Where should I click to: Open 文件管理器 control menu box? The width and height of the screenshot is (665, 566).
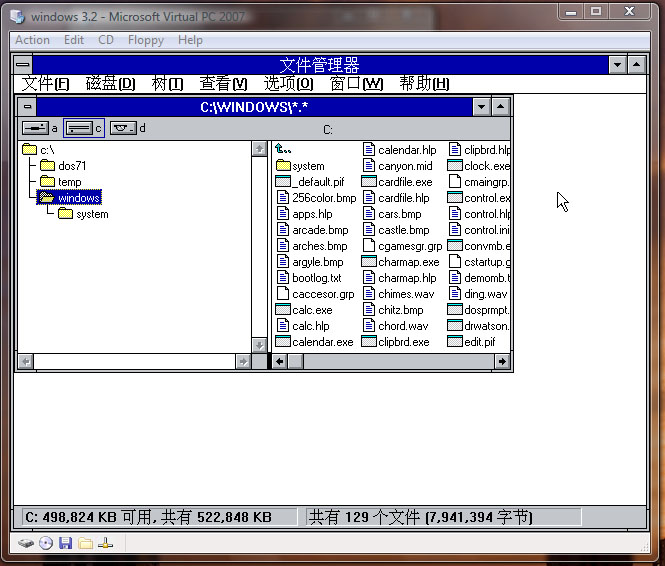click(x=23, y=65)
